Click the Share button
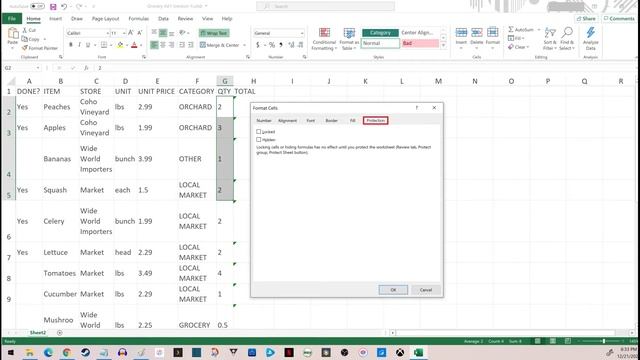Image resolution: width=640 pixels, height=360 pixels. pos(586,19)
